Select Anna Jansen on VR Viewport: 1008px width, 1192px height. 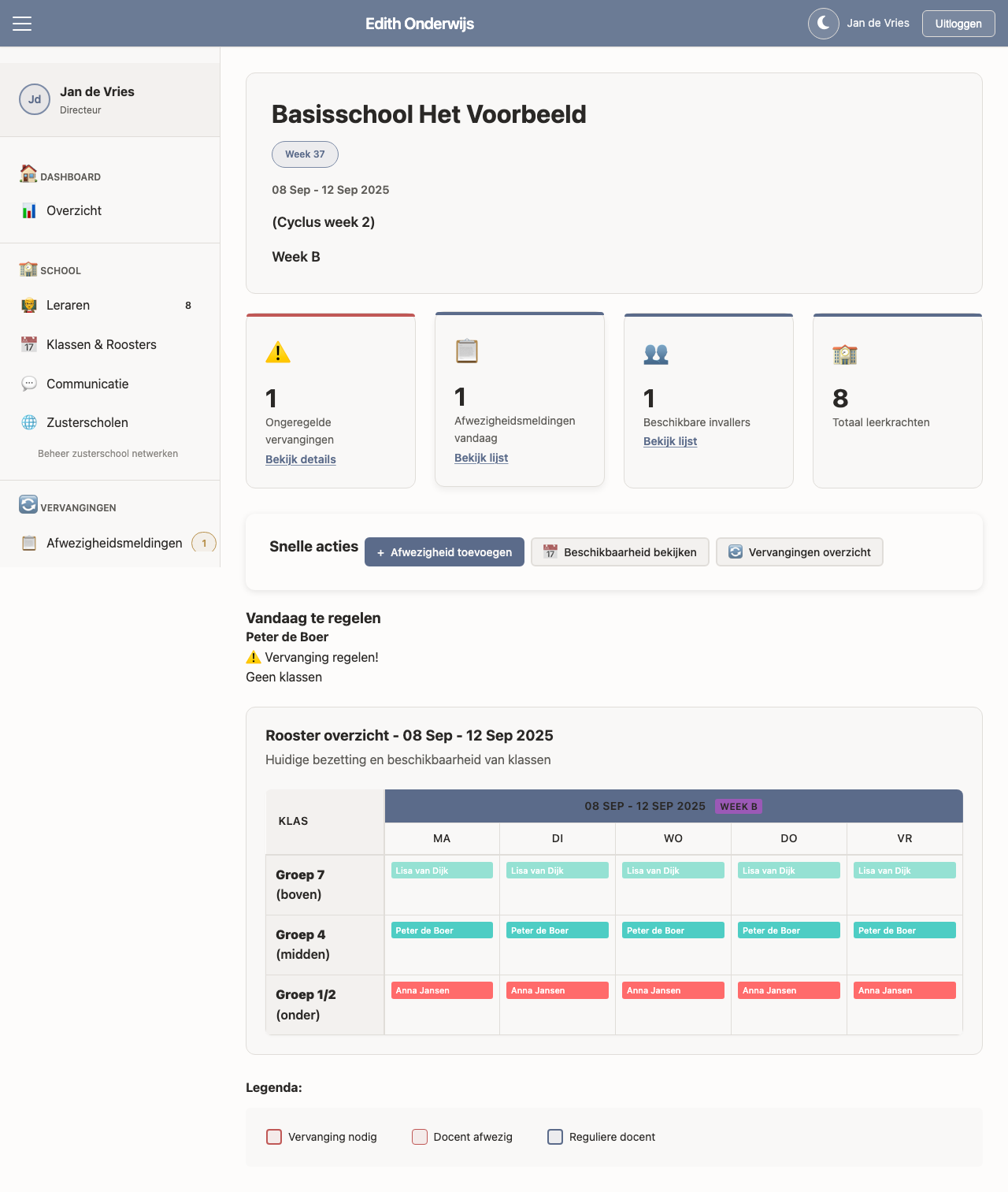click(905, 990)
